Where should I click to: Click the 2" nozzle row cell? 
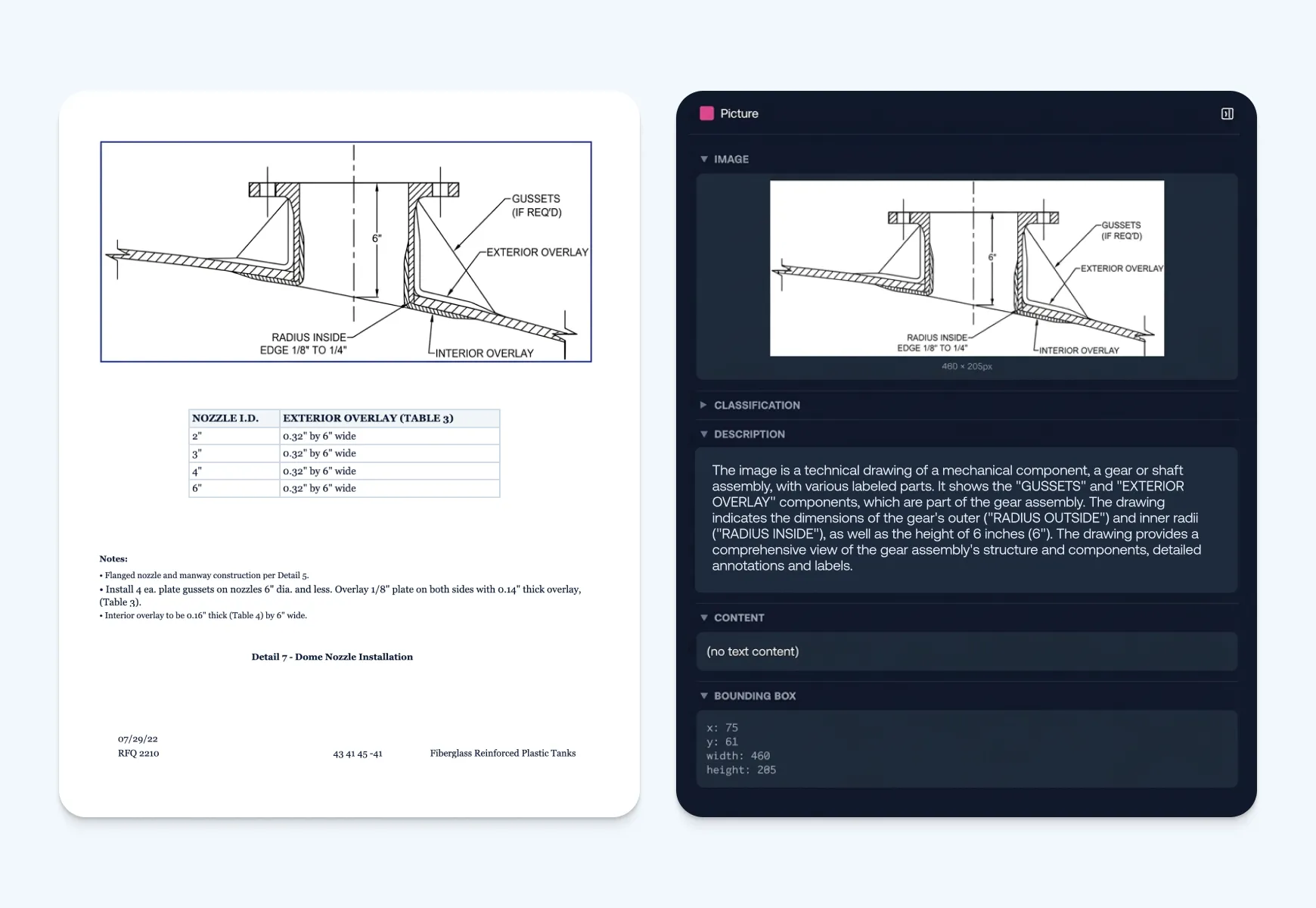pos(234,436)
